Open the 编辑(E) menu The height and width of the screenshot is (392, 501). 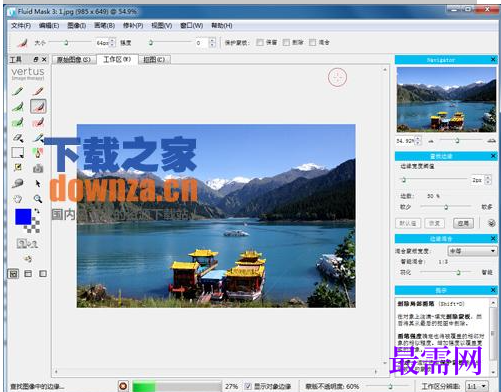point(49,26)
